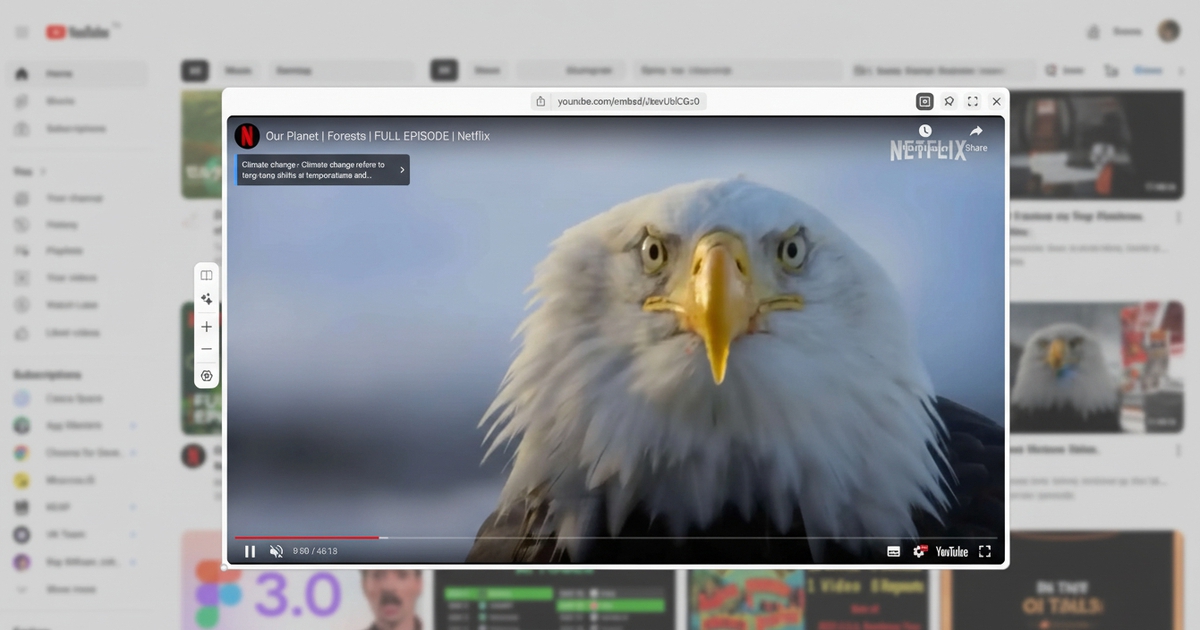The height and width of the screenshot is (630, 1200).
Task: Click the youtube.com embed URL field
Action: 628,101
